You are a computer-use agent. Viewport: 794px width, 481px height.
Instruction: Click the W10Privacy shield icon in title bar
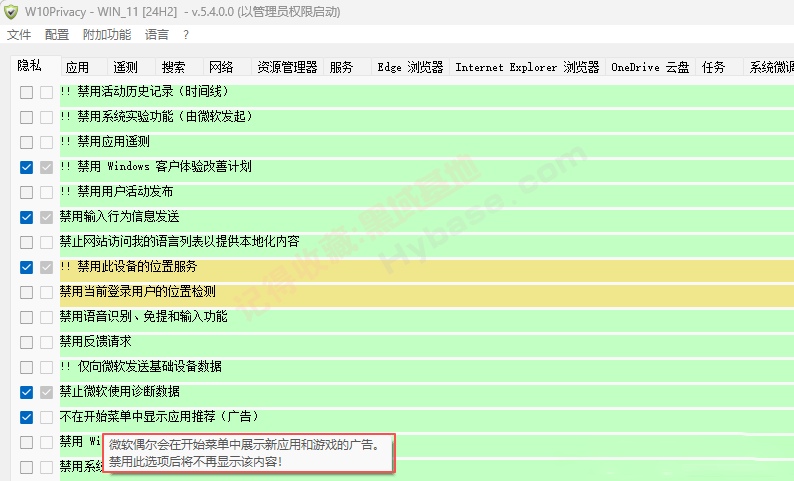point(11,12)
